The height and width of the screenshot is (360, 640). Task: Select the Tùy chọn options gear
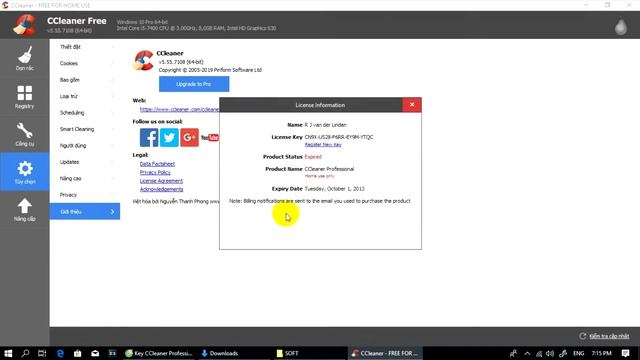click(x=24, y=172)
